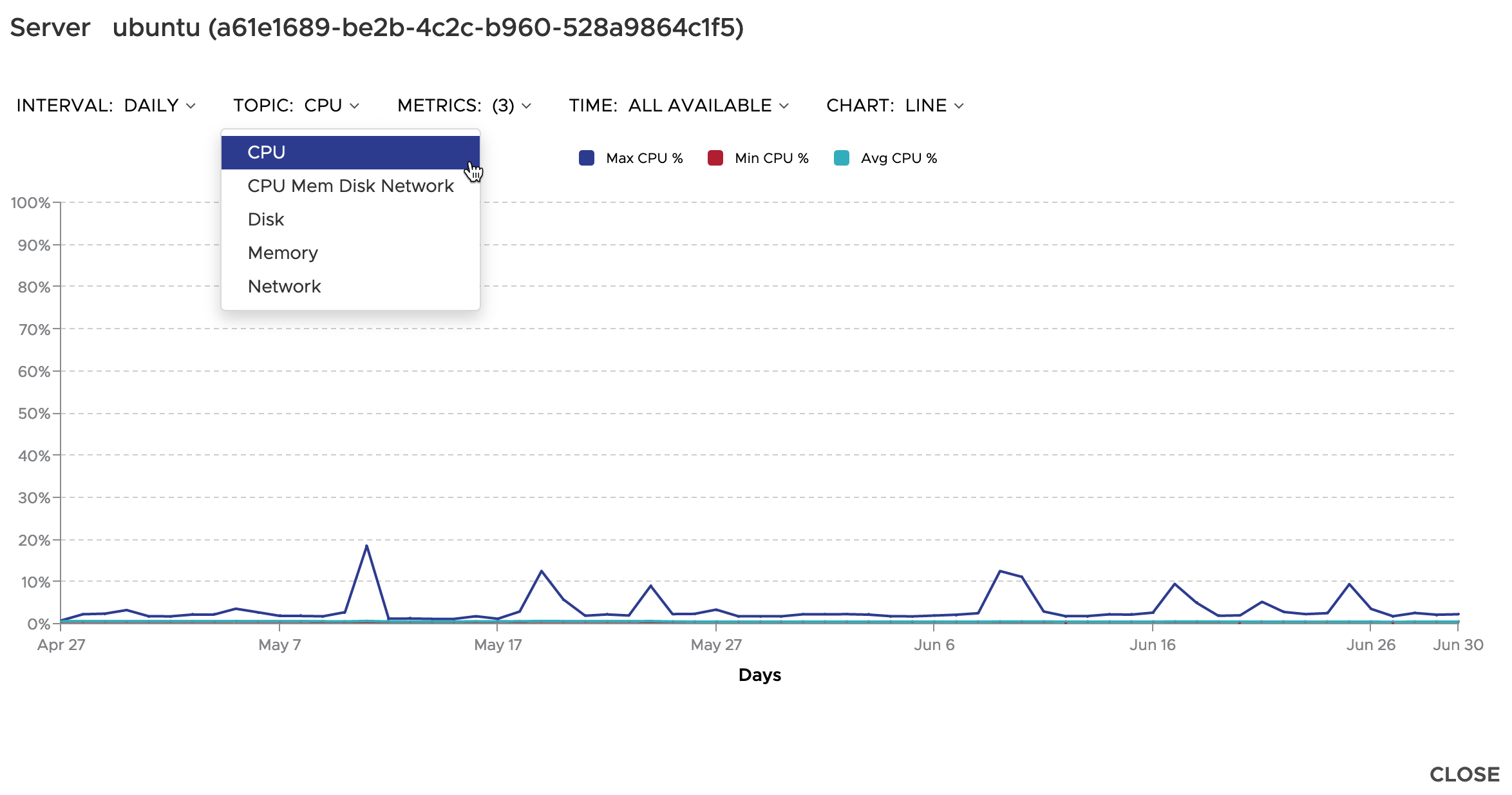Click the May 17 x-axis label
The image size is (1512, 795).
tap(498, 644)
